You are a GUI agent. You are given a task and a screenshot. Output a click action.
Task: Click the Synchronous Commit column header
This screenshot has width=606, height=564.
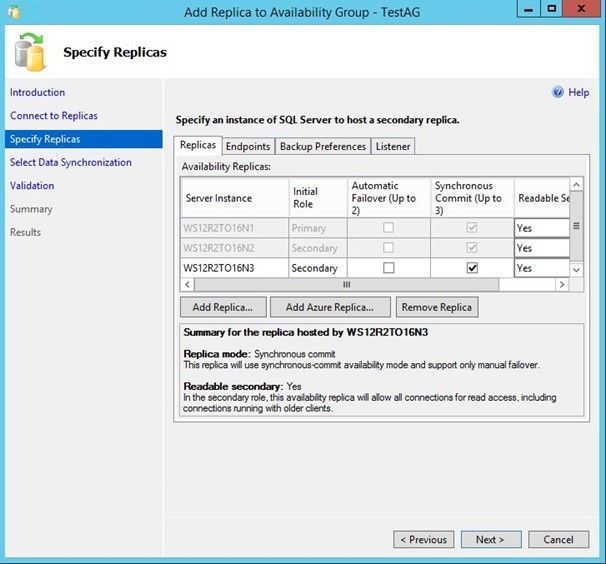pos(472,198)
